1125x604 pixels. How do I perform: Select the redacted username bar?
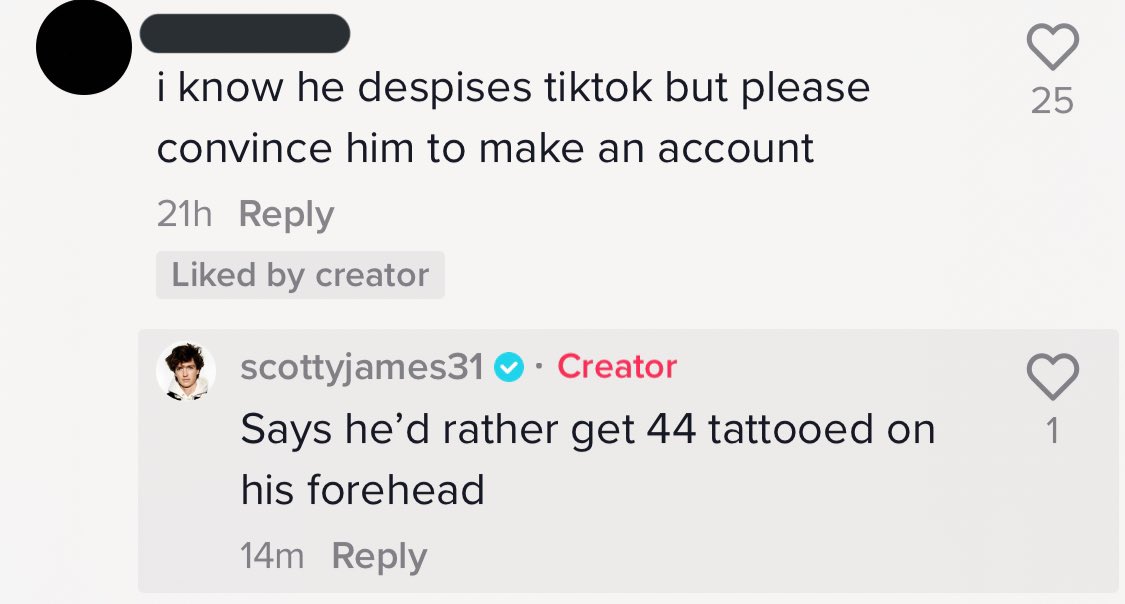point(245,33)
